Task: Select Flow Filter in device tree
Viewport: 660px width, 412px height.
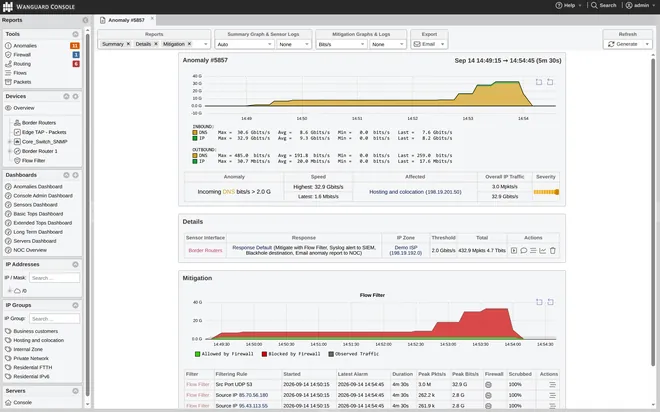Action: 33,161
